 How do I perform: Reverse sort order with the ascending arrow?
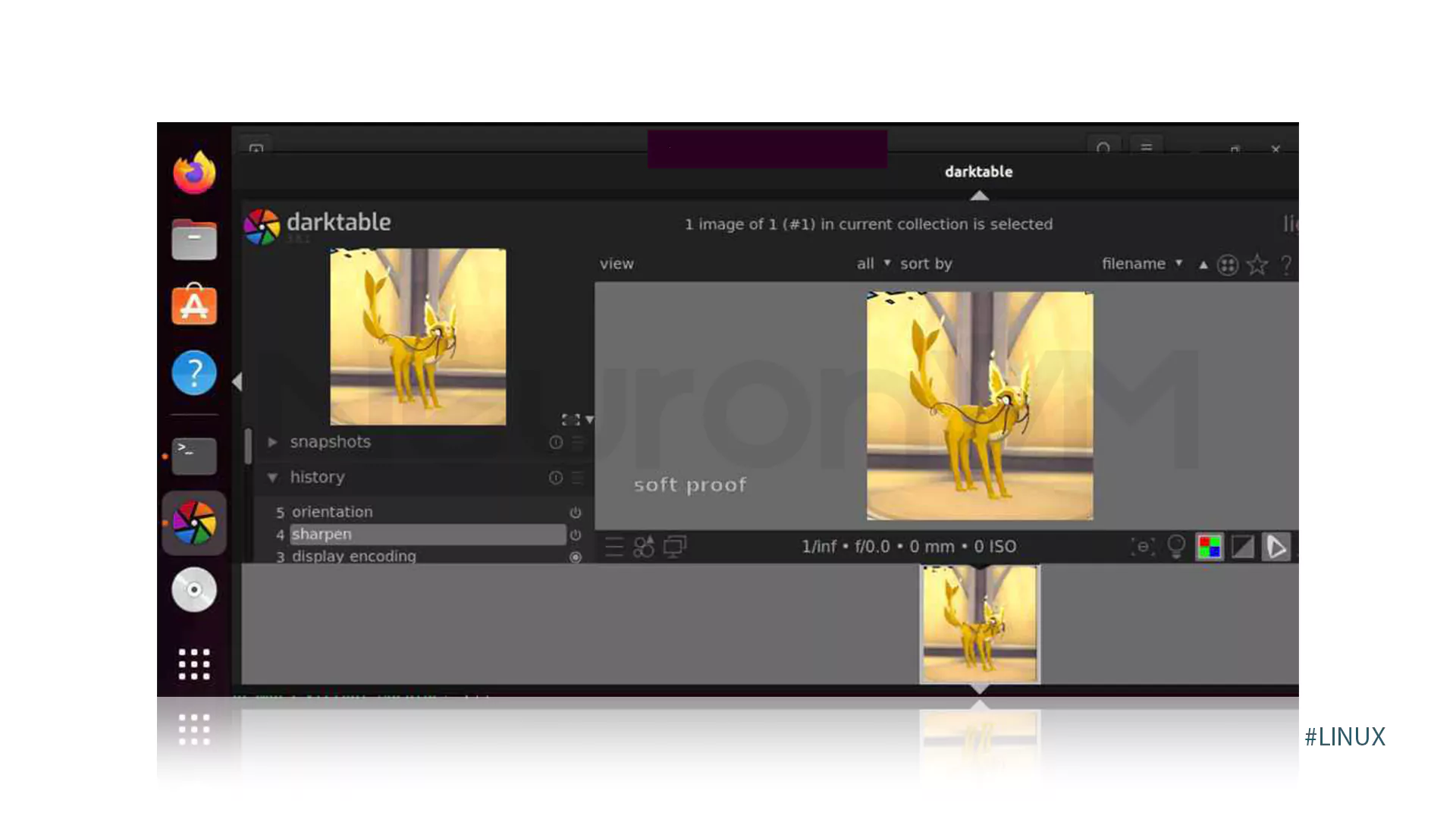pos(1203,265)
